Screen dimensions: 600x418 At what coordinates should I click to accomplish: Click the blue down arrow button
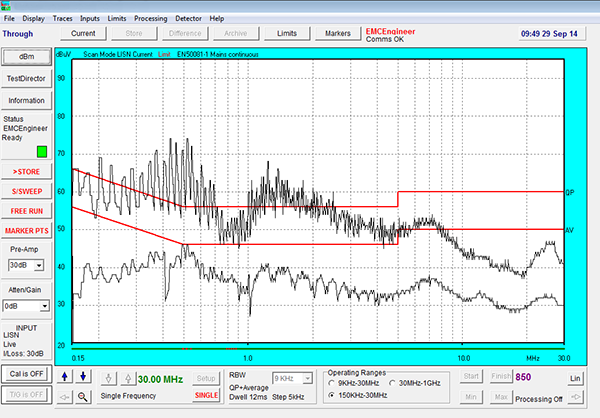83,377
